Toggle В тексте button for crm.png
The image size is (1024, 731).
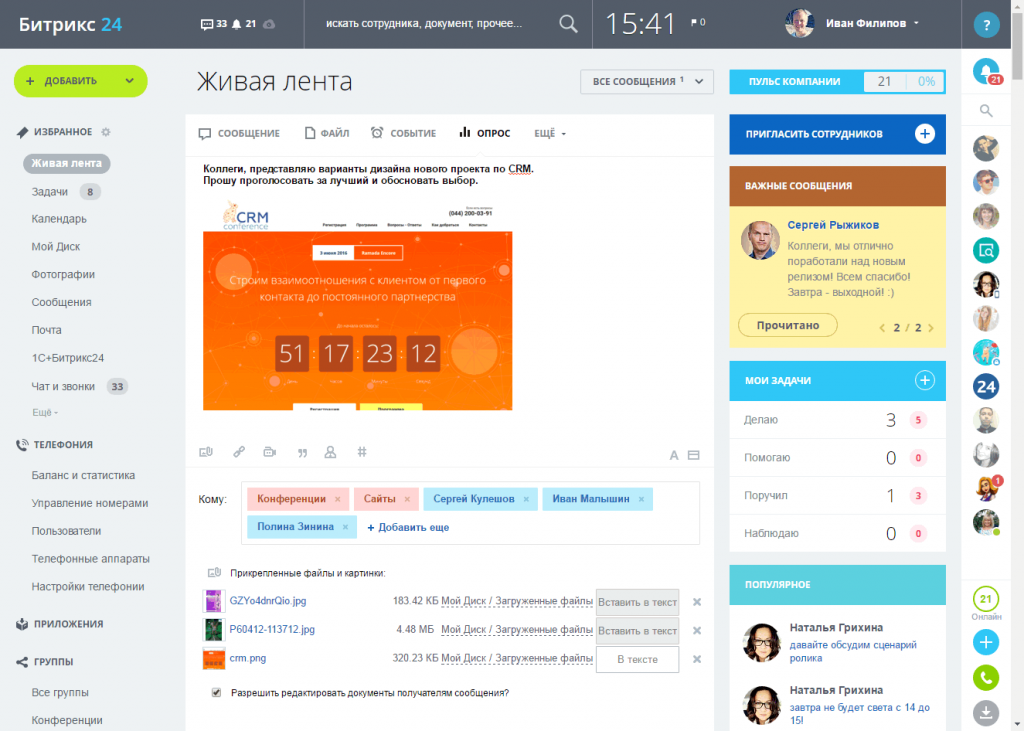637,659
